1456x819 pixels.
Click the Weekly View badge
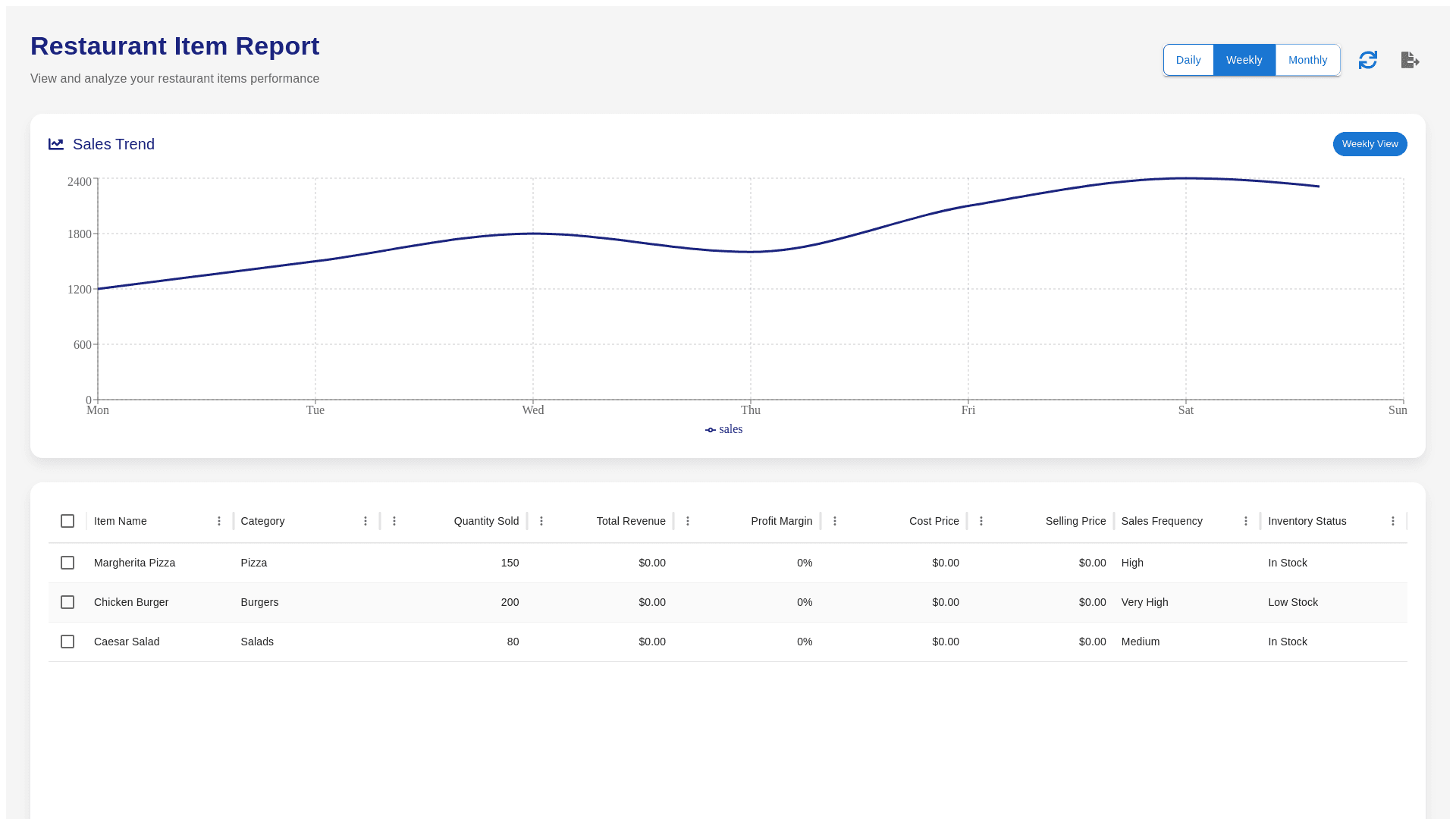click(x=1370, y=144)
